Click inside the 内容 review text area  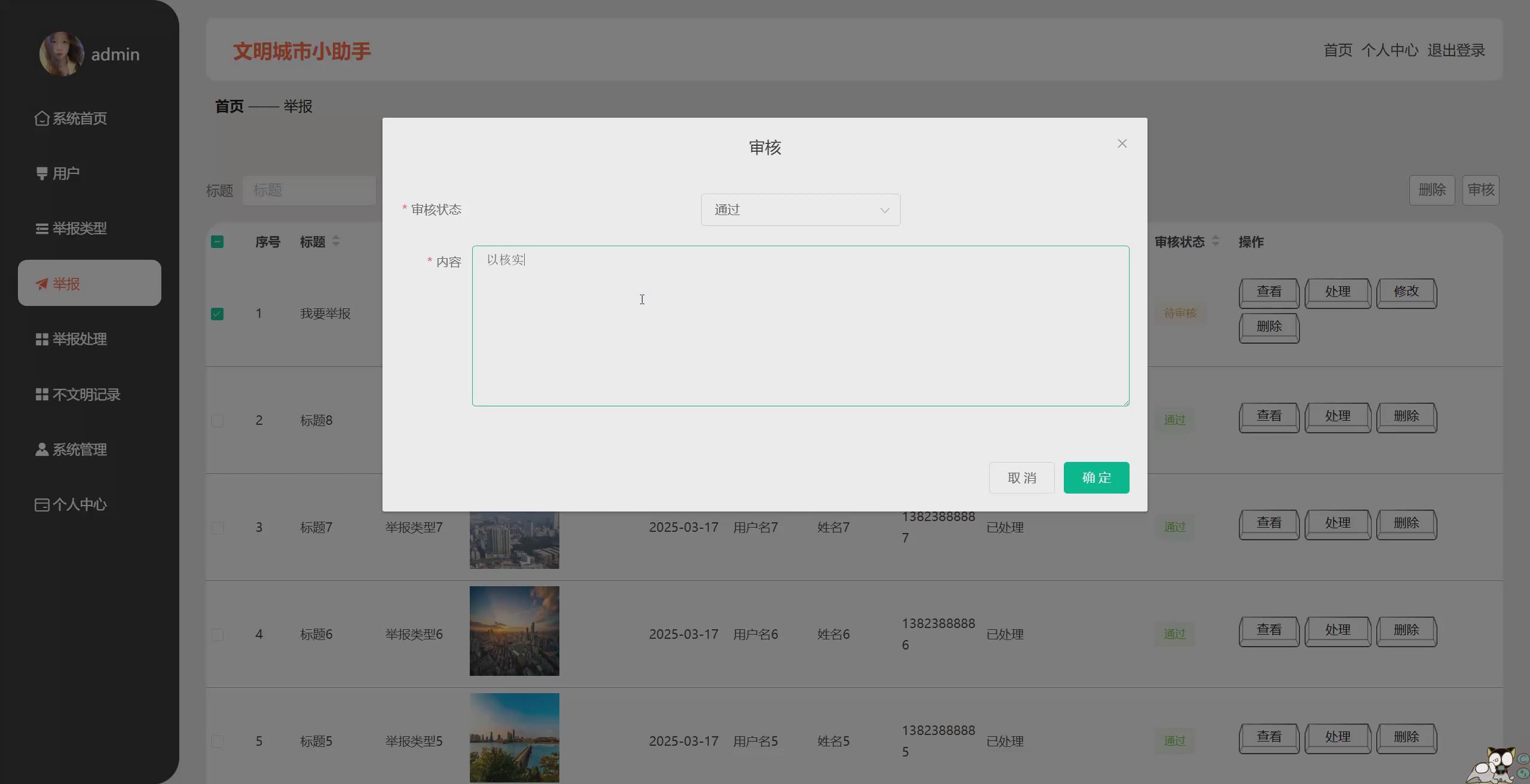[x=800, y=326]
